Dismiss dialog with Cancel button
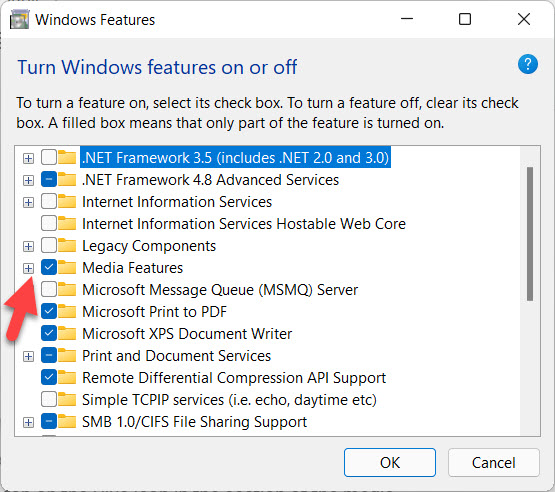Screen dimensions: 555x492 [x=493, y=462]
